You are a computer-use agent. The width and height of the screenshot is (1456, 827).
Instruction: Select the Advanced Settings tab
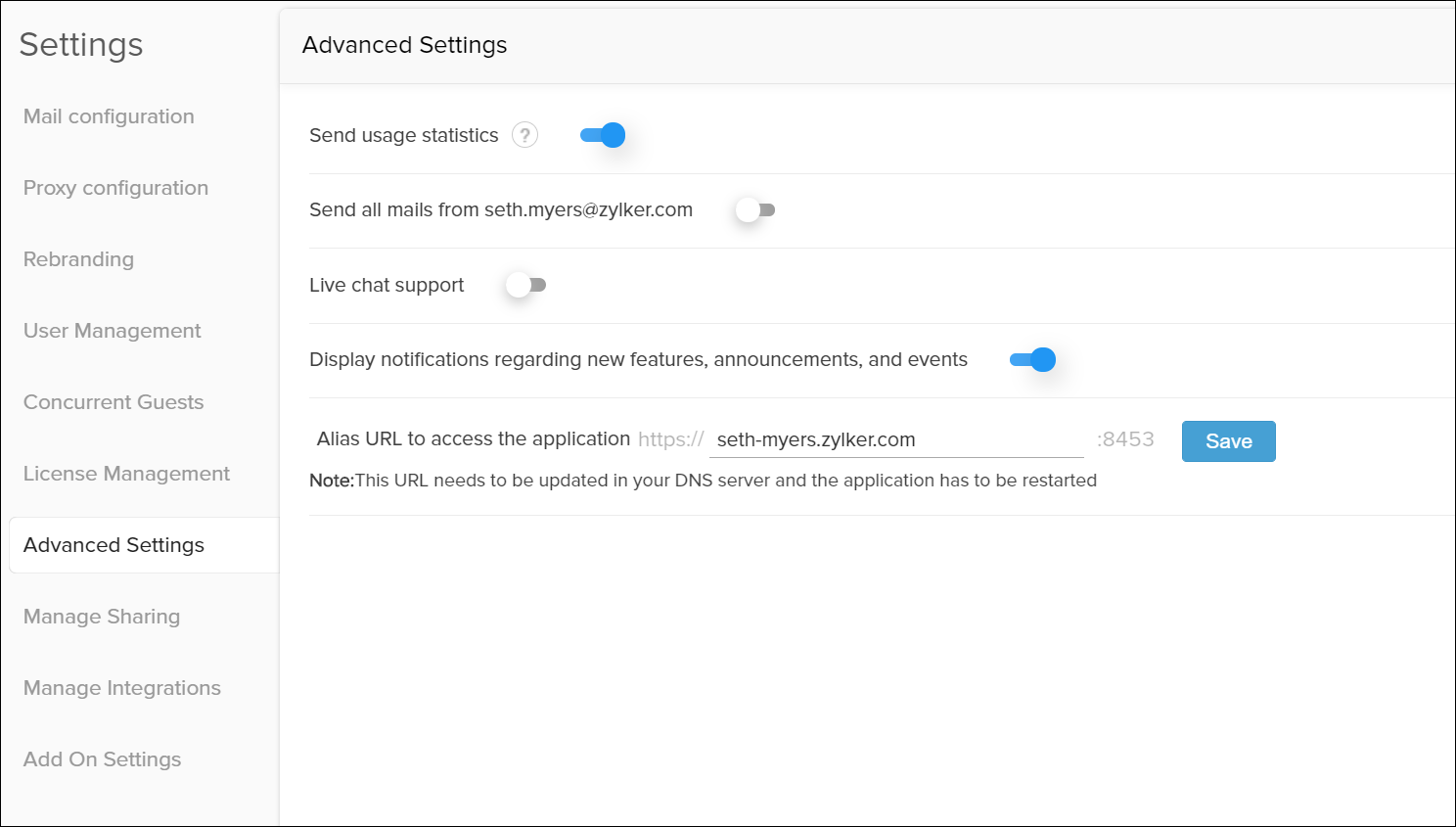click(114, 545)
